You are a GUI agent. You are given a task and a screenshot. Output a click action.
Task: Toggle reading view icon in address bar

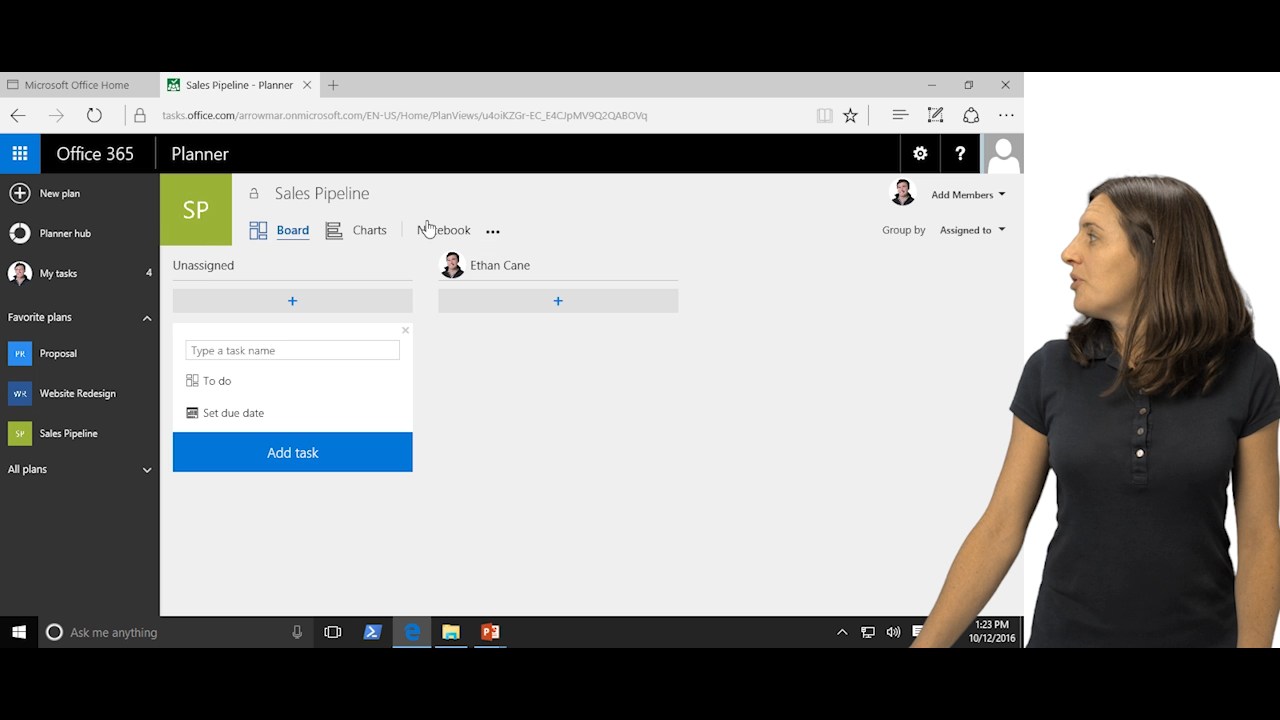[x=824, y=115]
